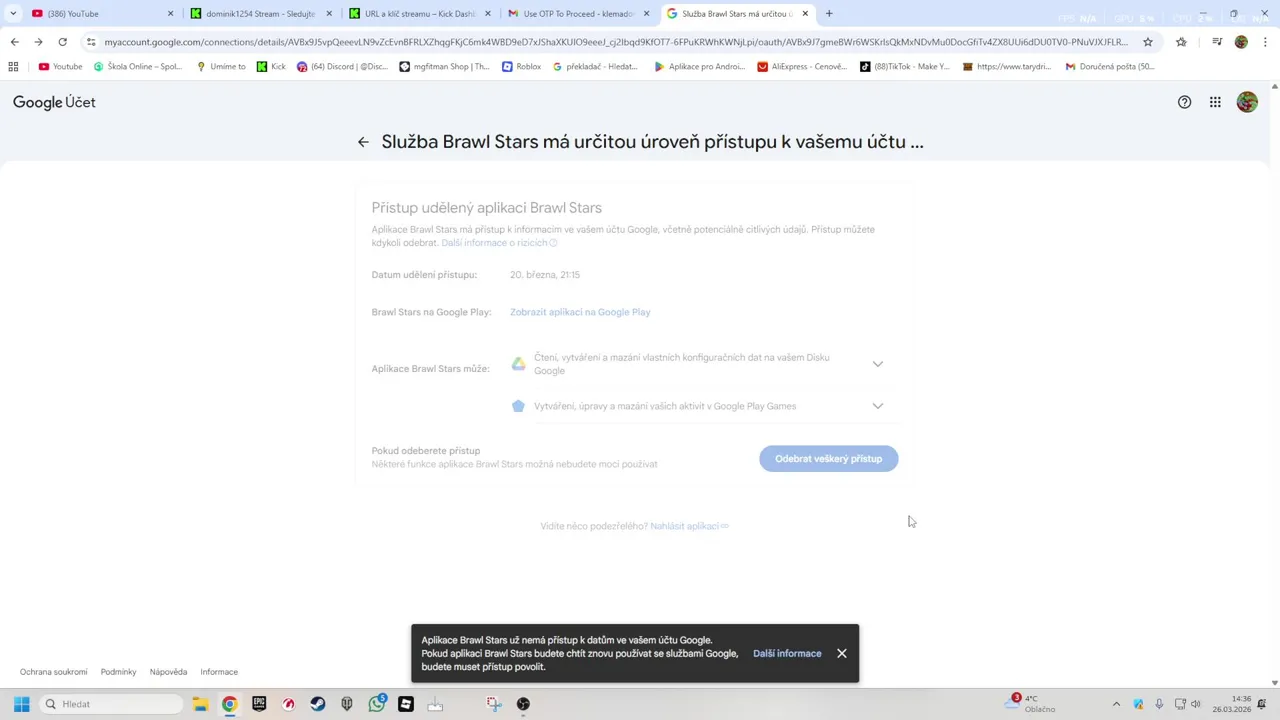The height and width of the screenshot is (720, 1280).
Task: Open mgfitman Shop bookmark
Action: click(x=444, y=67)
